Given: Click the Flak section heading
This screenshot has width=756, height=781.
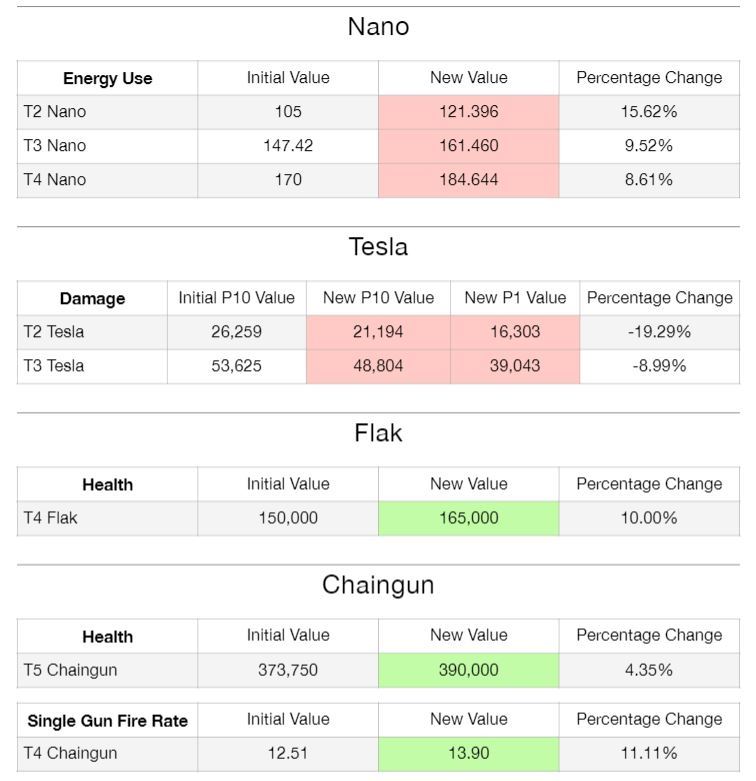Looking at the screenshot, I should [x=378, y=433].
